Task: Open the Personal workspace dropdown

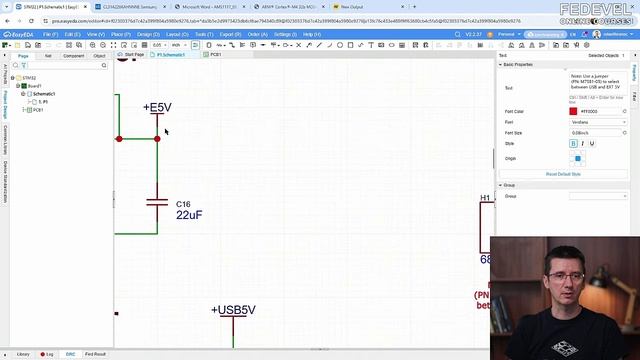Action: tap(509, 34)
